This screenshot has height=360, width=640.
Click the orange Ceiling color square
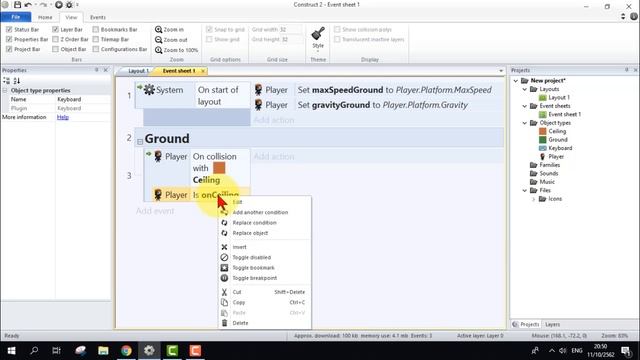[219, 168]
